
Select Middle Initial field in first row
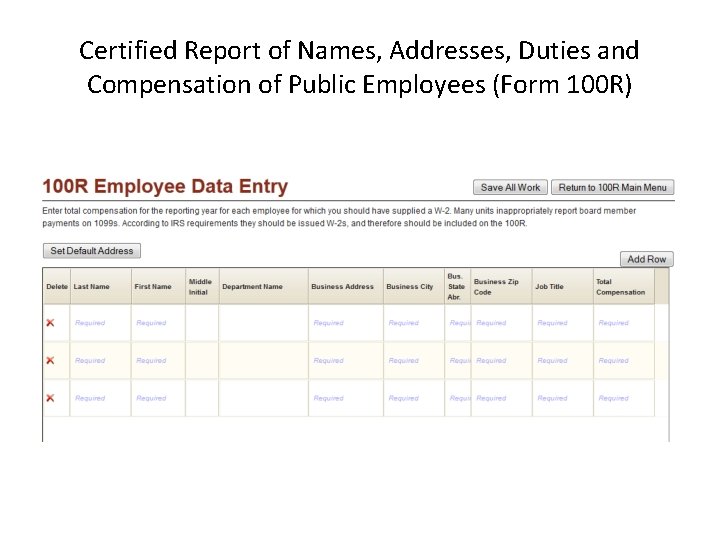tap(202, 323)
